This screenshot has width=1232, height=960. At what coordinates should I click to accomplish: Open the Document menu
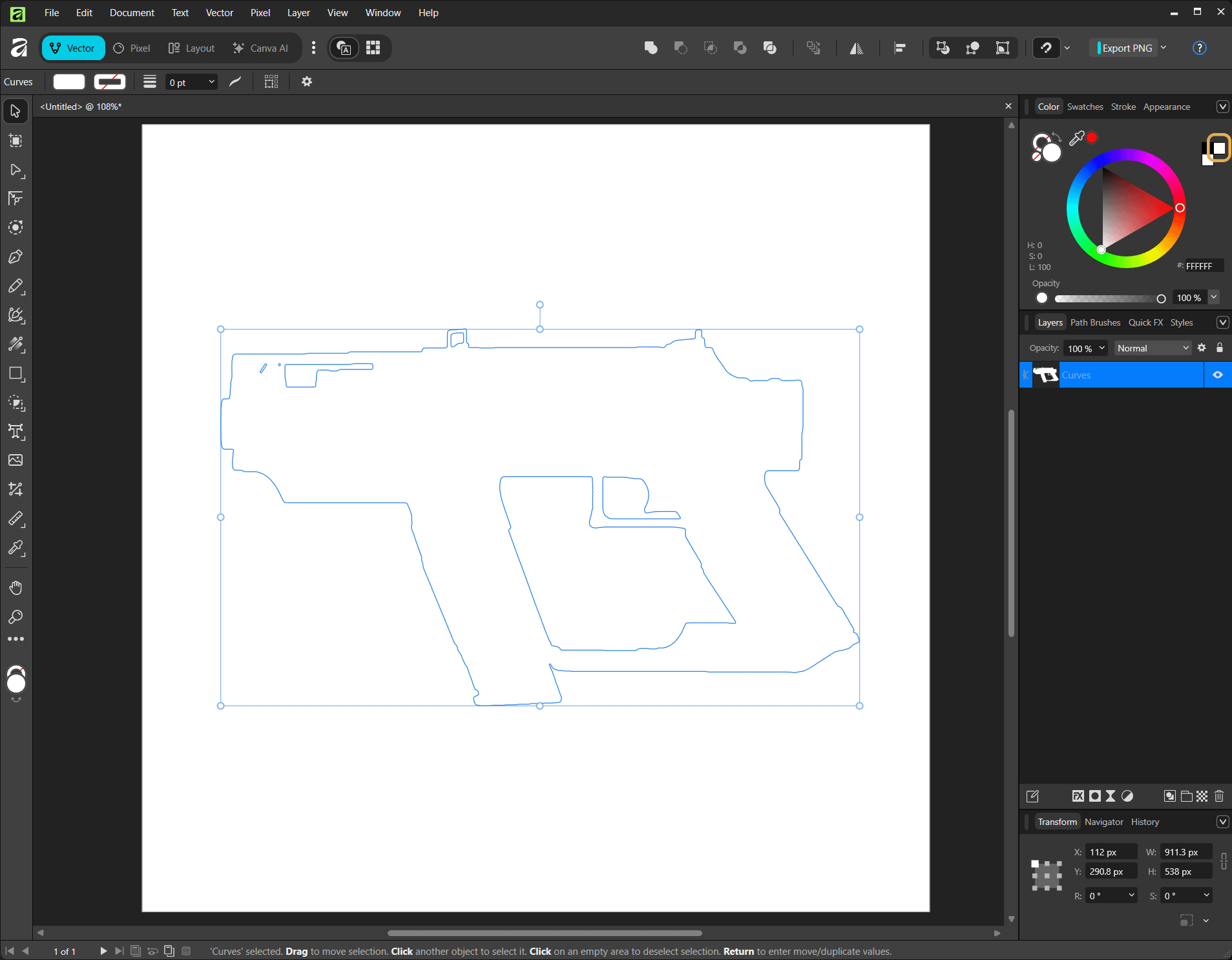click(132, 12)
